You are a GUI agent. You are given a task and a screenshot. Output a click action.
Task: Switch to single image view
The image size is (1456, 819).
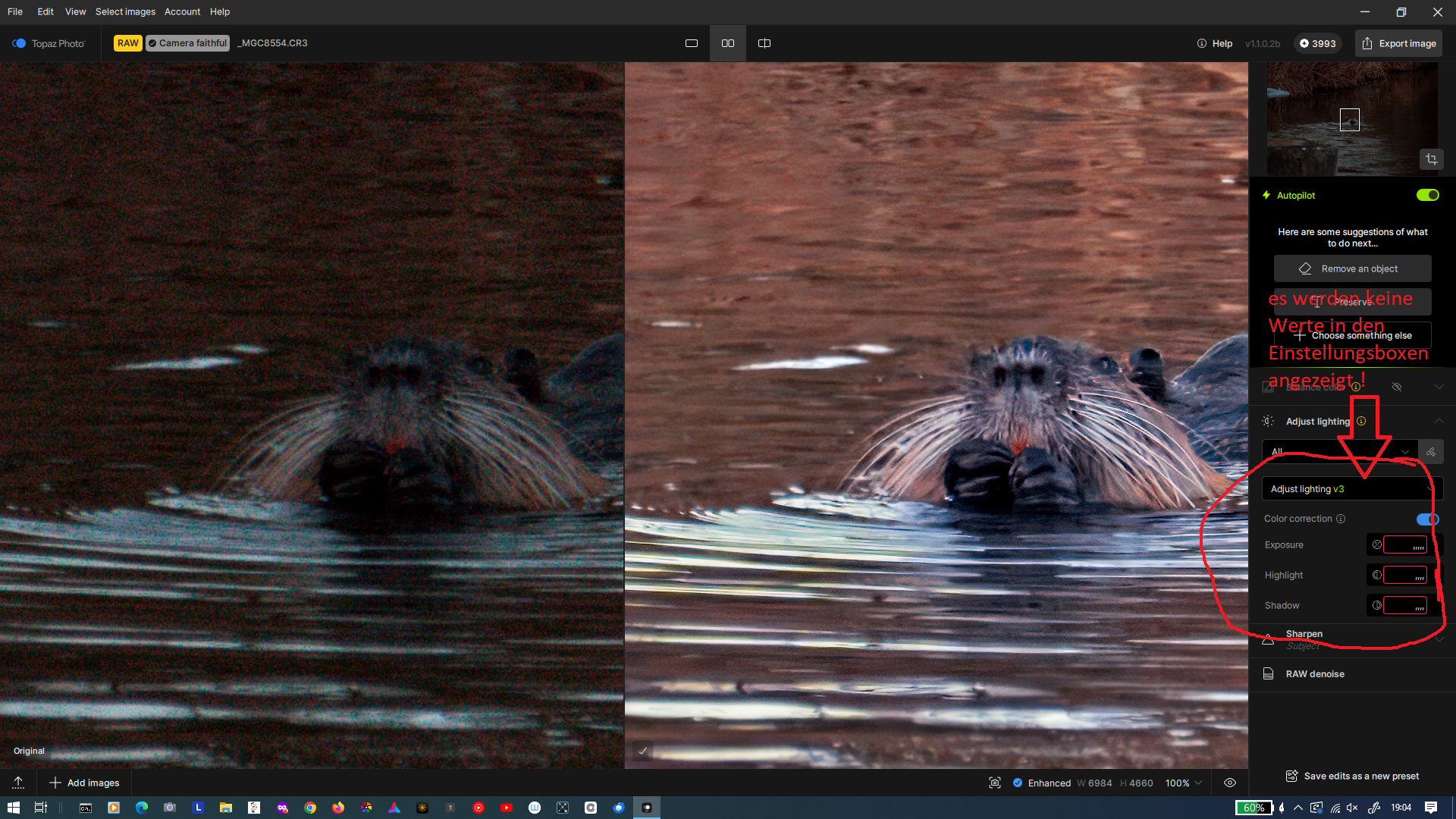coord(691,43)
